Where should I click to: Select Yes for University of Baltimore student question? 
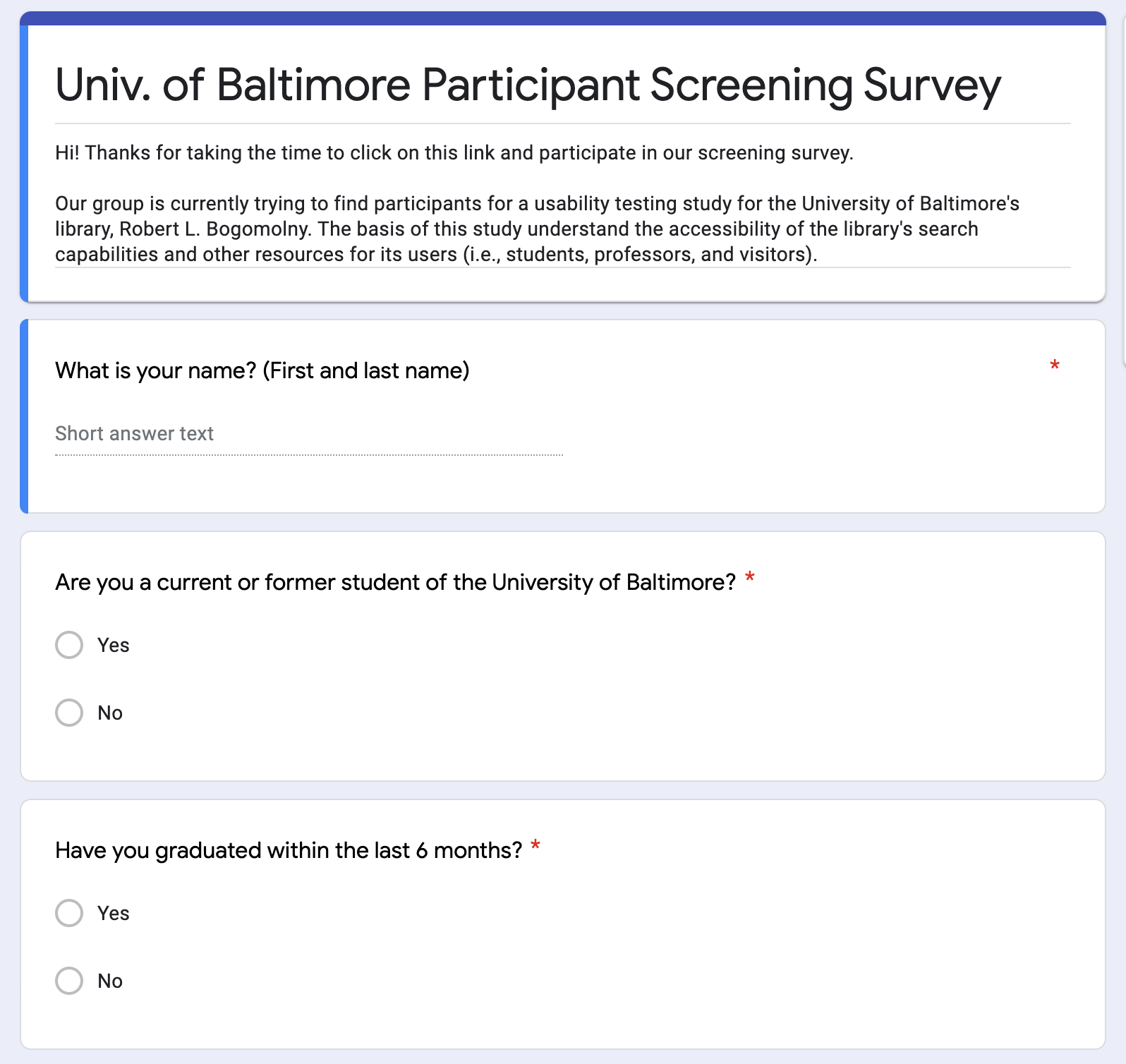tap(69, 645)
